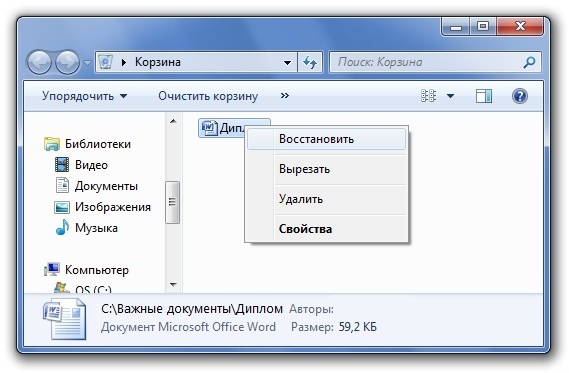
Task: Click the Word document thumbnail in details pane
Action: click(65, 319)
